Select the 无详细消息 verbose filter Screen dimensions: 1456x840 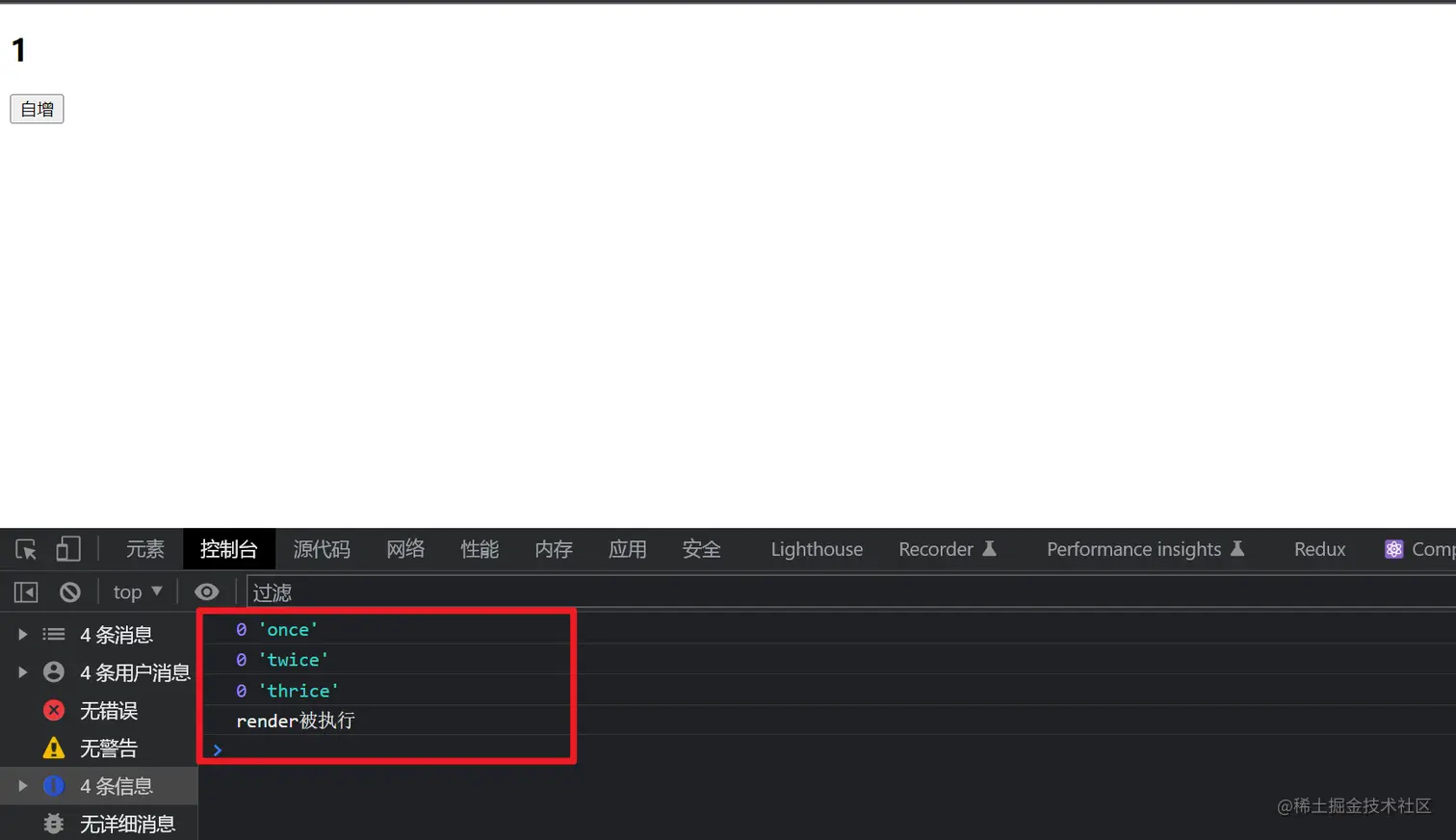(x=98, y=824)
